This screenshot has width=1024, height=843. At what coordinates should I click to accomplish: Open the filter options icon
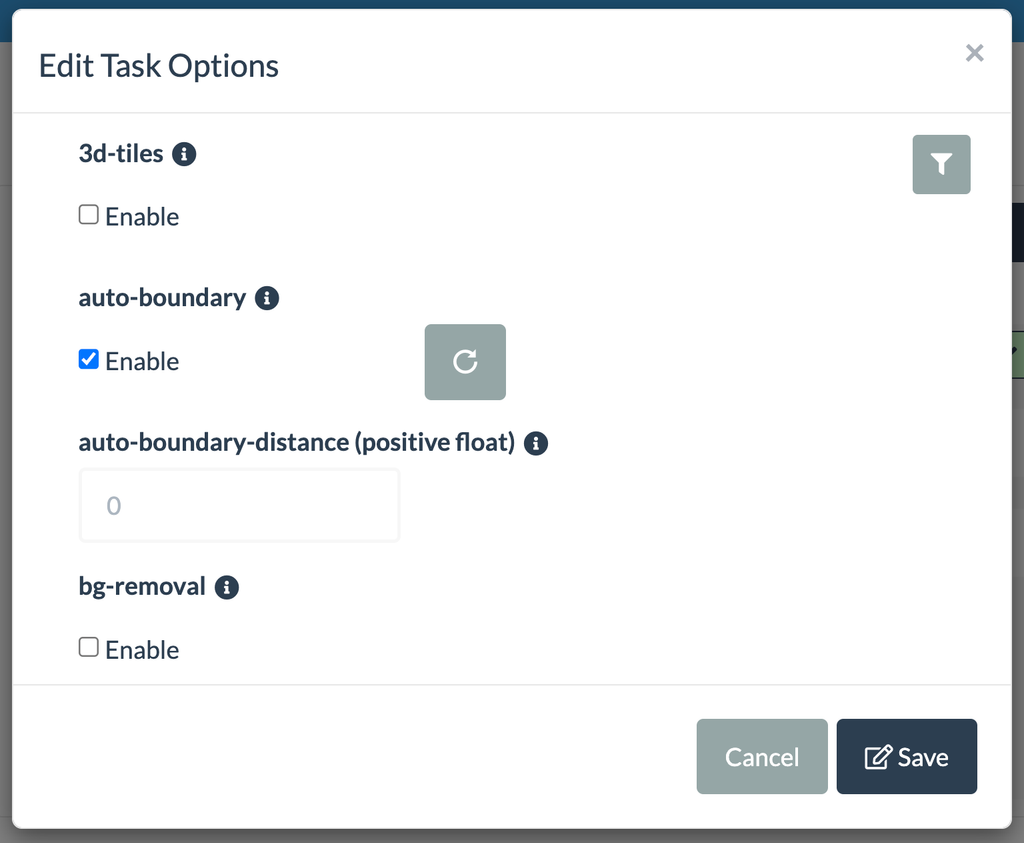(940, 164)
